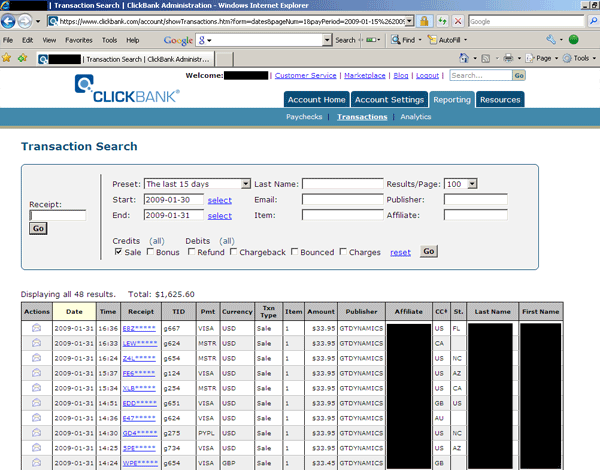The width and height of the screenshot is (600, 470).
Task: Check the Charges checkbox
Action: [343, 252]
